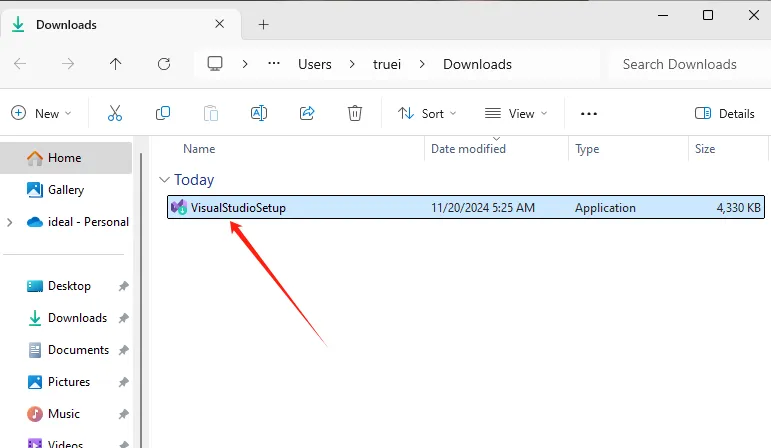
Task: Unpin Desktop from Quick access
Action: [x=123, y=286]
